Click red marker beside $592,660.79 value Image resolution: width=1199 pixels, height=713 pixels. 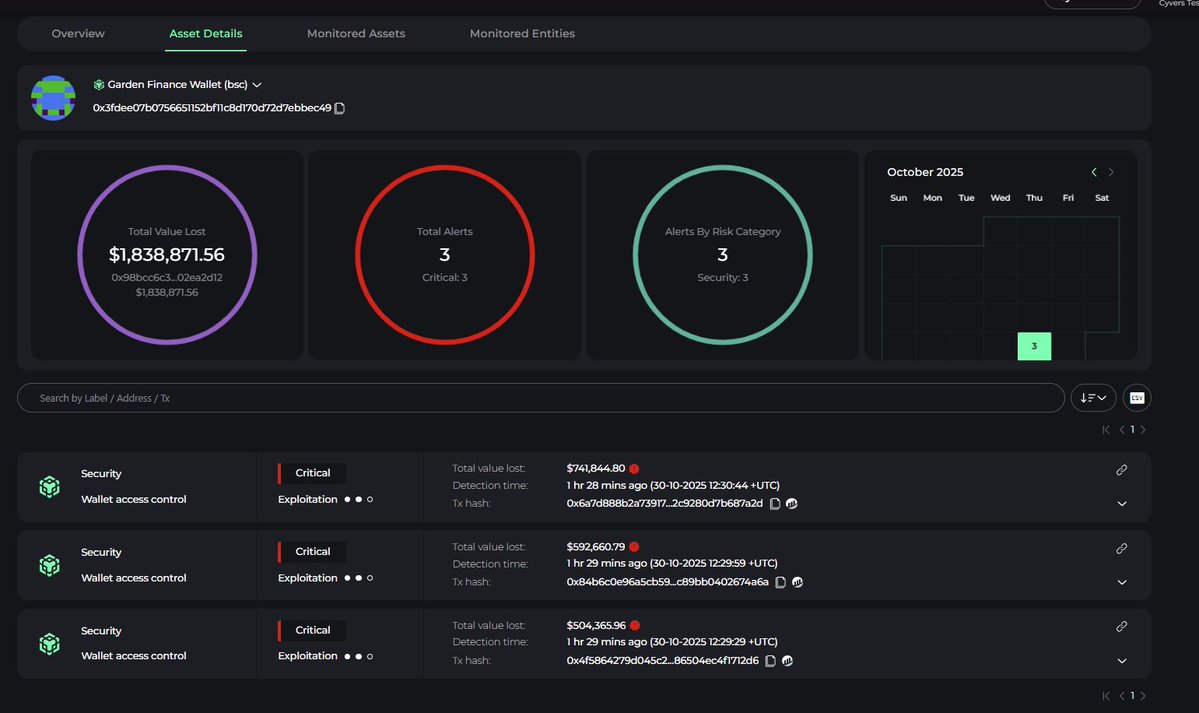coord(634,547)
